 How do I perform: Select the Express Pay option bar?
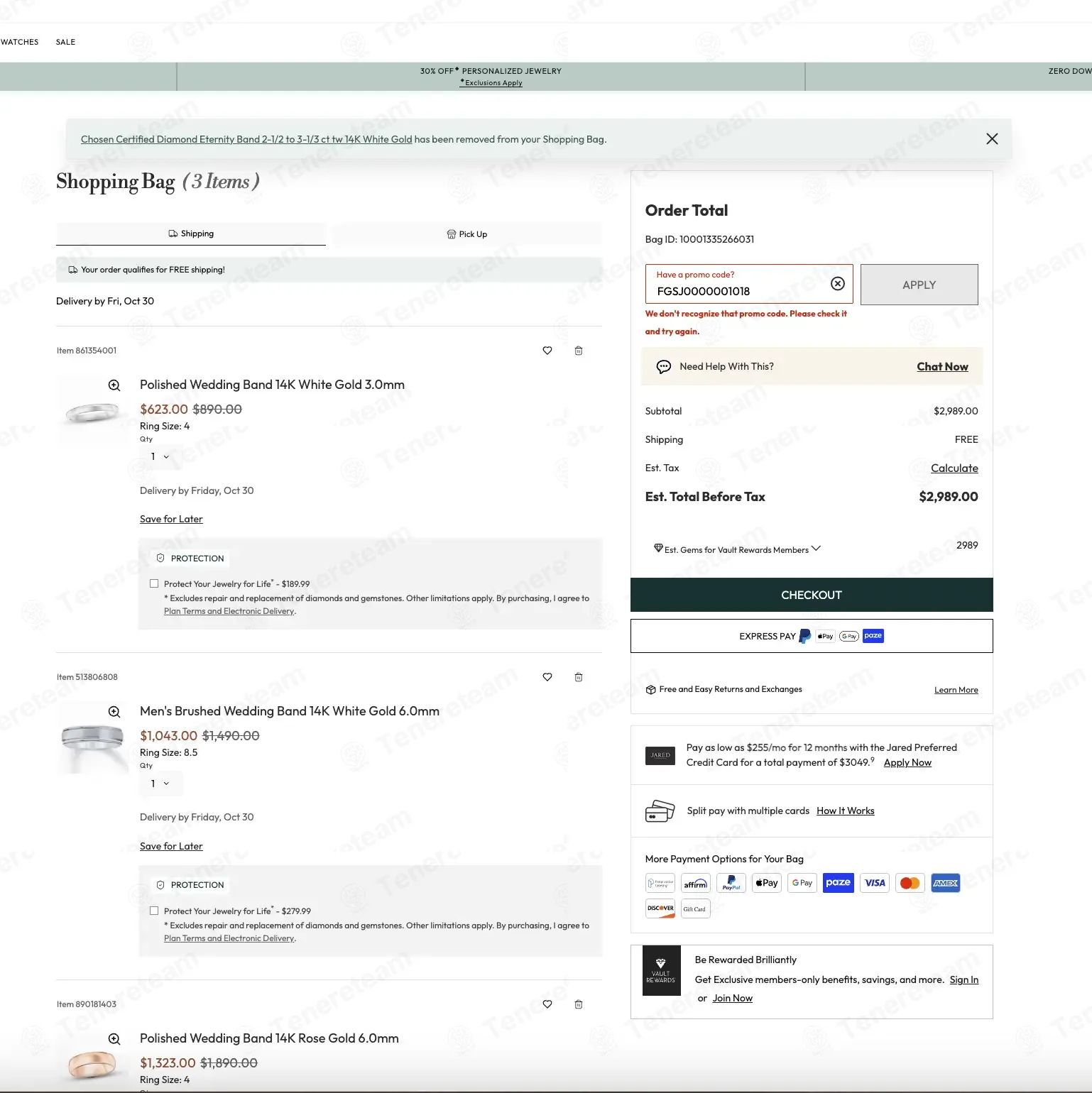click(x=812, y=636)
